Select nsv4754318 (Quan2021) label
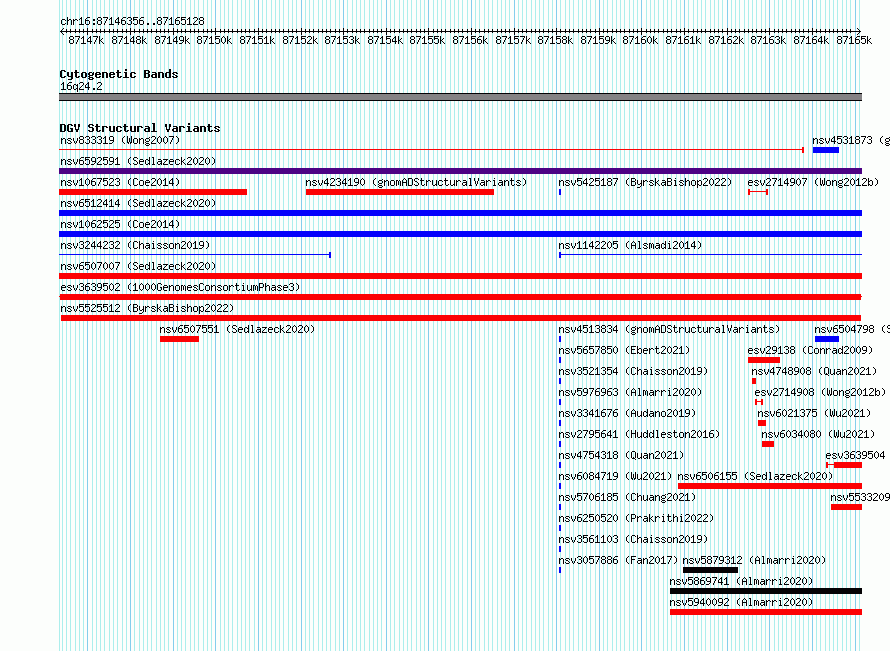Viewport: 890px width, 651px height. [x=621, y=455]
